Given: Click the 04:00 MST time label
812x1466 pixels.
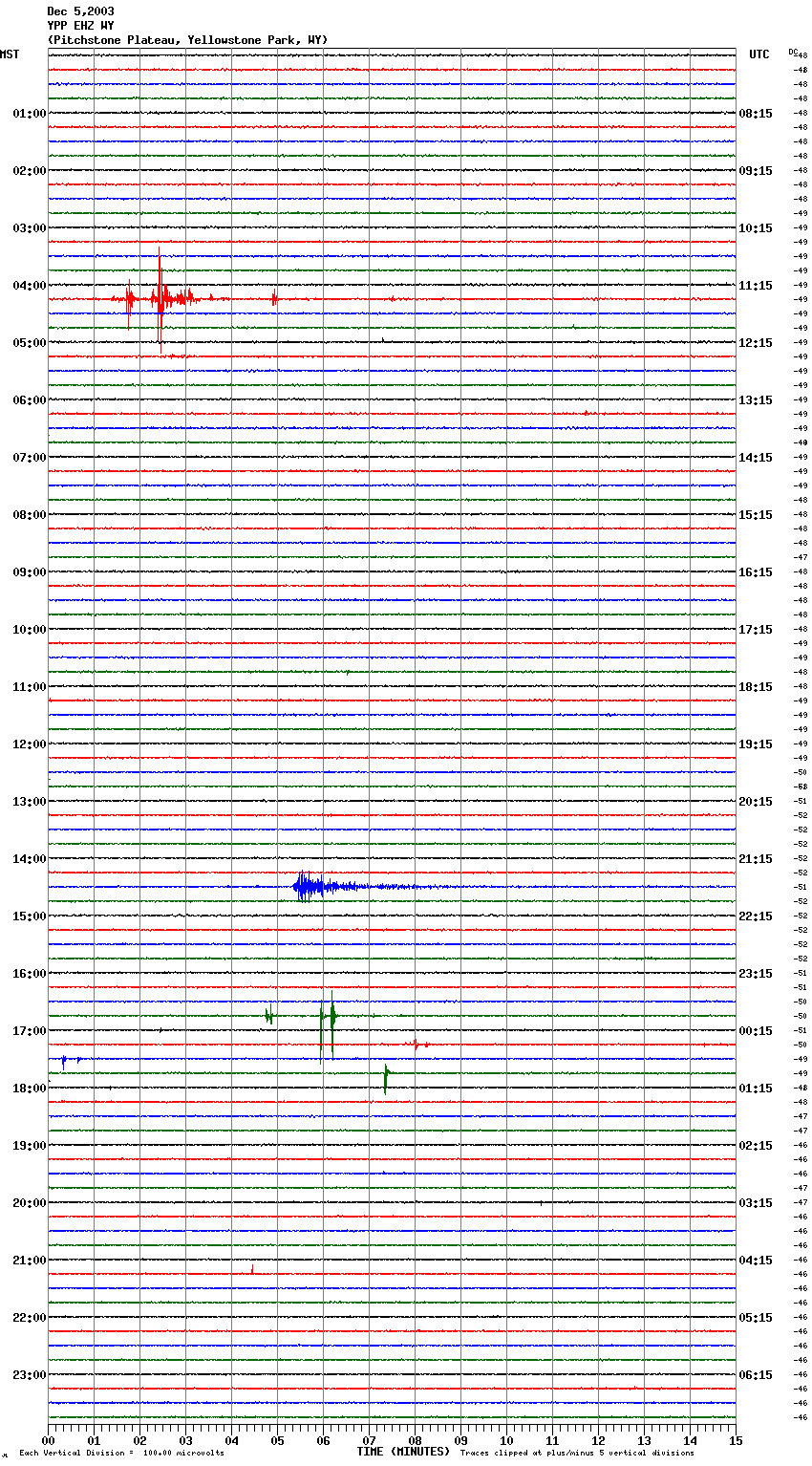Looking at the screenshot, I should 29,286.
